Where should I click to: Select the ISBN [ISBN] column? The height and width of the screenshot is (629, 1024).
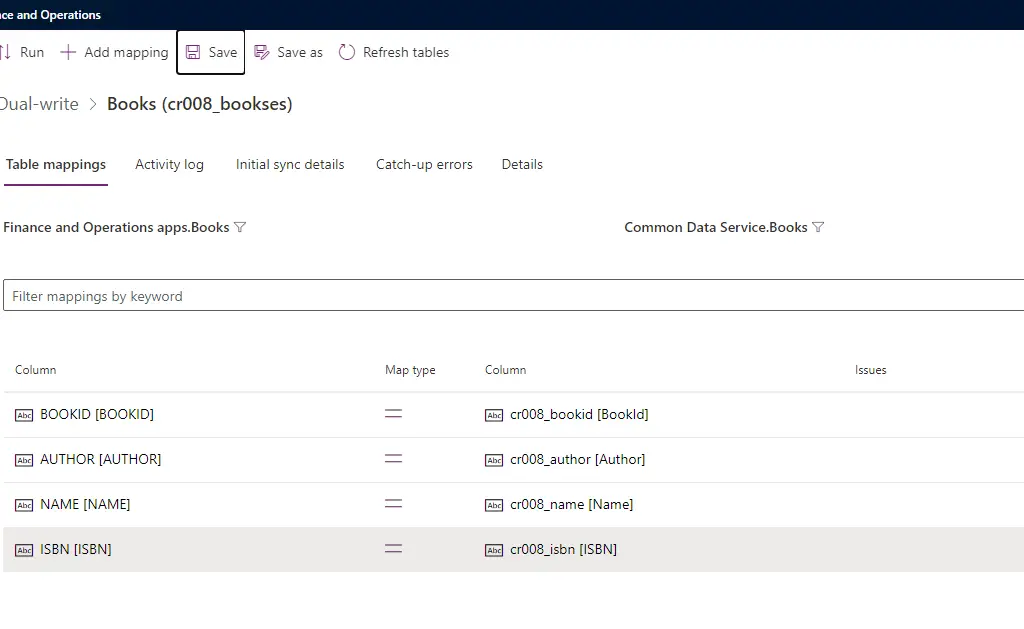[76, 549]
